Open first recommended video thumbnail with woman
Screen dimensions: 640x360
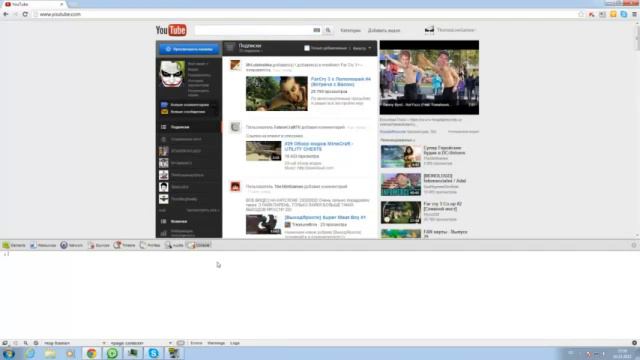pos(401,156)
